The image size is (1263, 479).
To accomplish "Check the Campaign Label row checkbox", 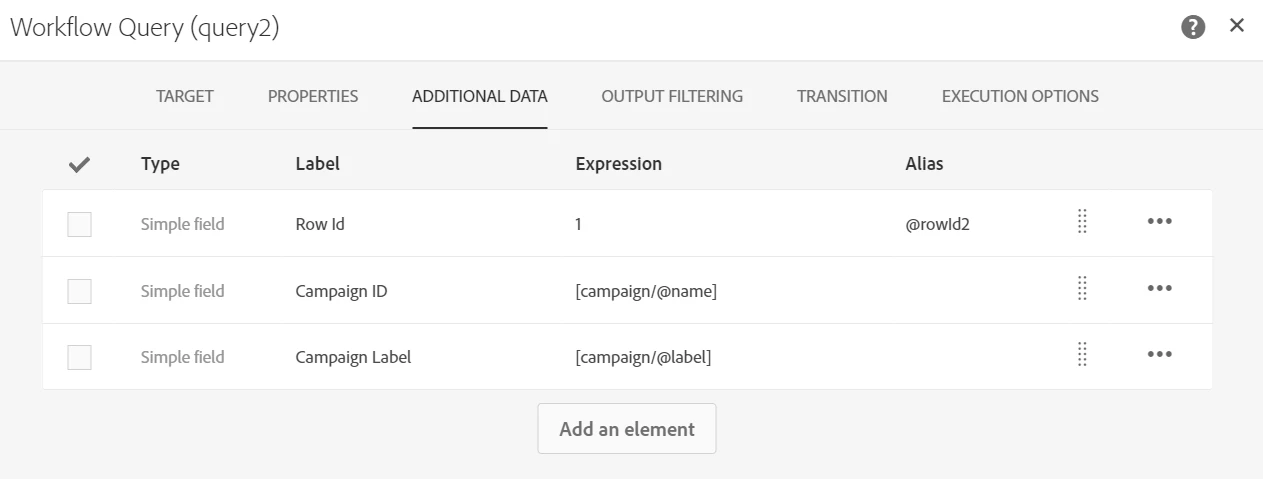I will click(80, 357).
